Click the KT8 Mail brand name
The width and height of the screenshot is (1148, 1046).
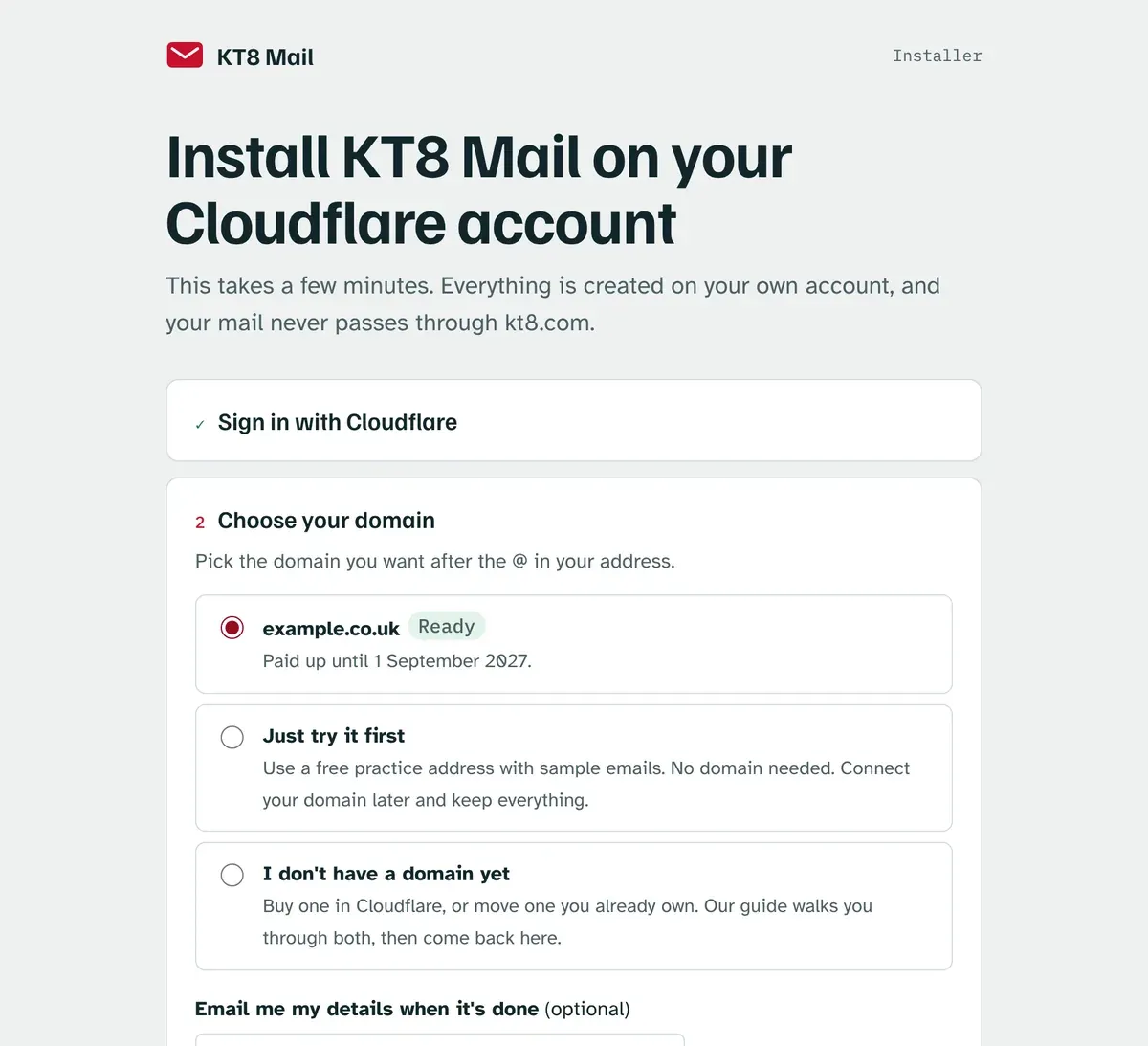pyautogui.click(x=265, y=57)
